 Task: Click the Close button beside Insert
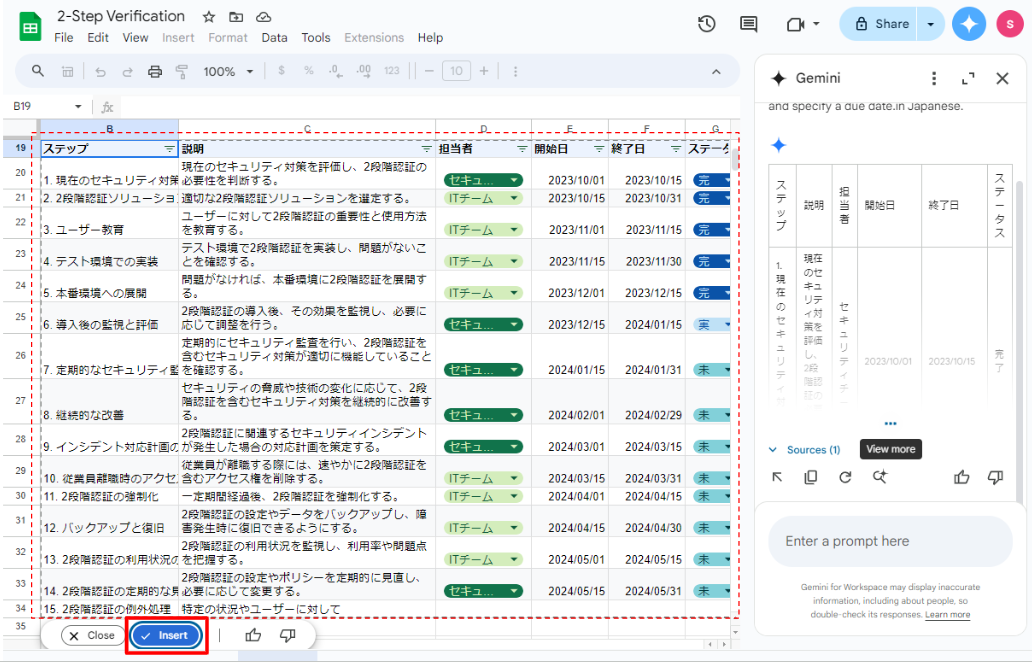click(x=93, y=635)
